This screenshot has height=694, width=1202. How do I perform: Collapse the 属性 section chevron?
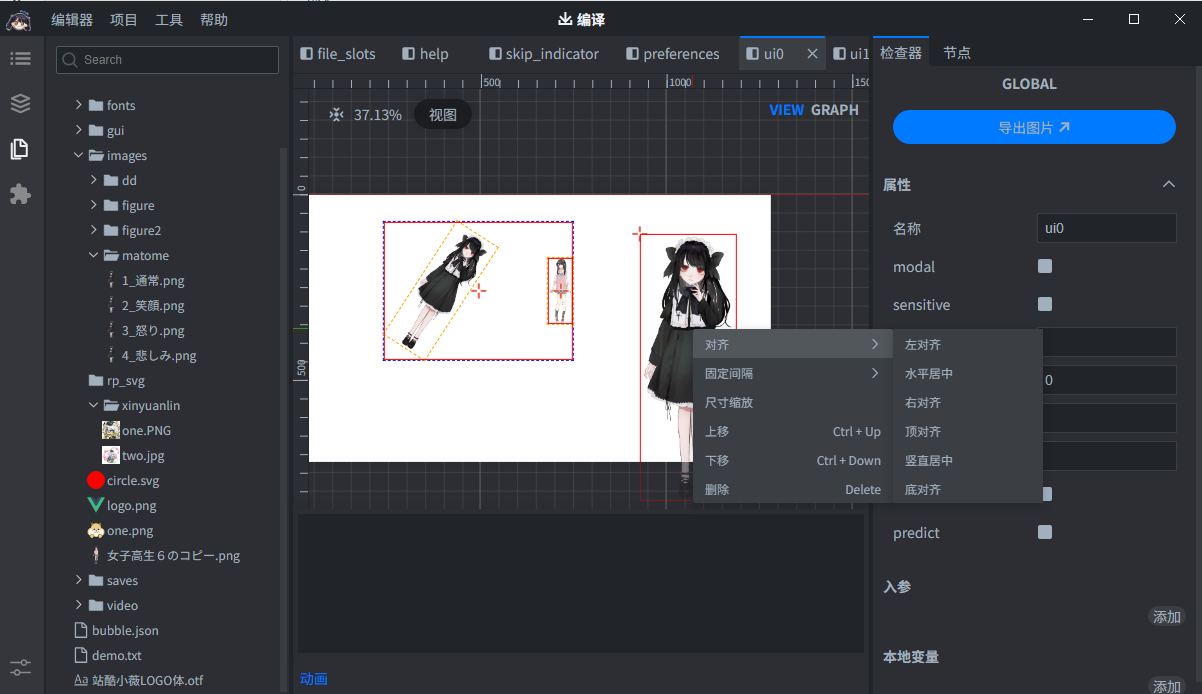point(1168,185)
